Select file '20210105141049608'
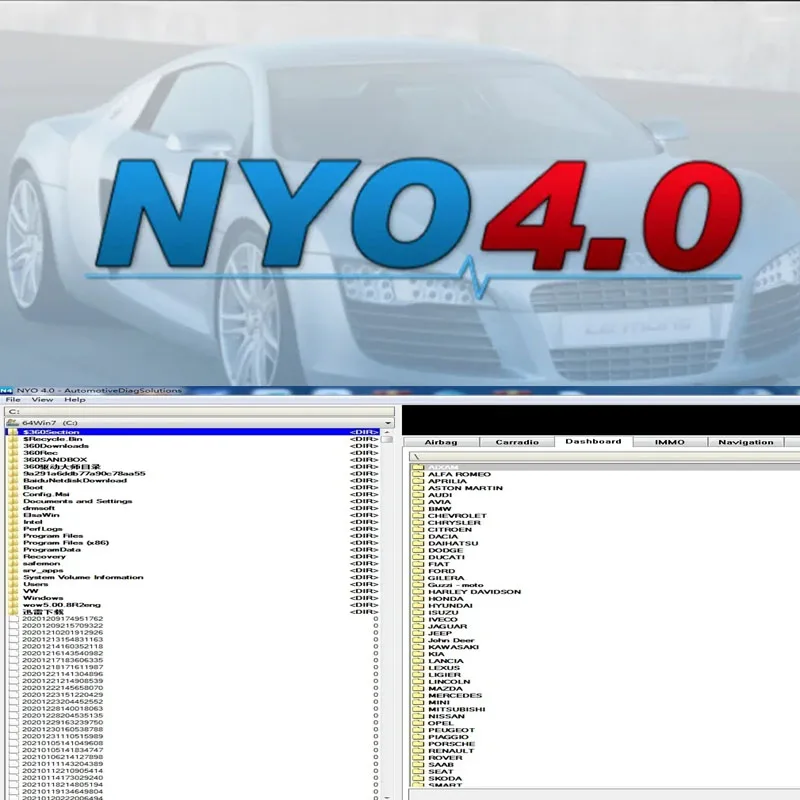800x800 pixels. tap(193, 743)
